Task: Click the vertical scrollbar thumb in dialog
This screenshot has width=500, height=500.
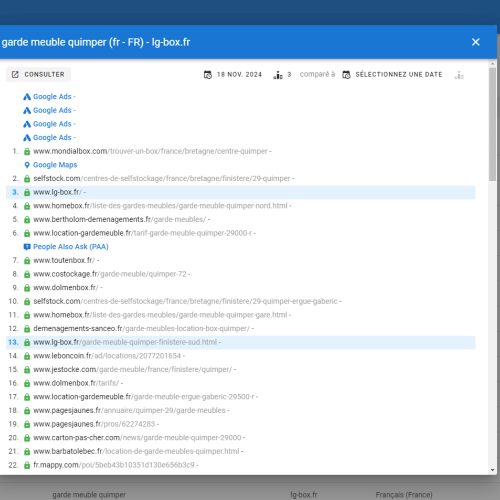Action: (493, 124)
